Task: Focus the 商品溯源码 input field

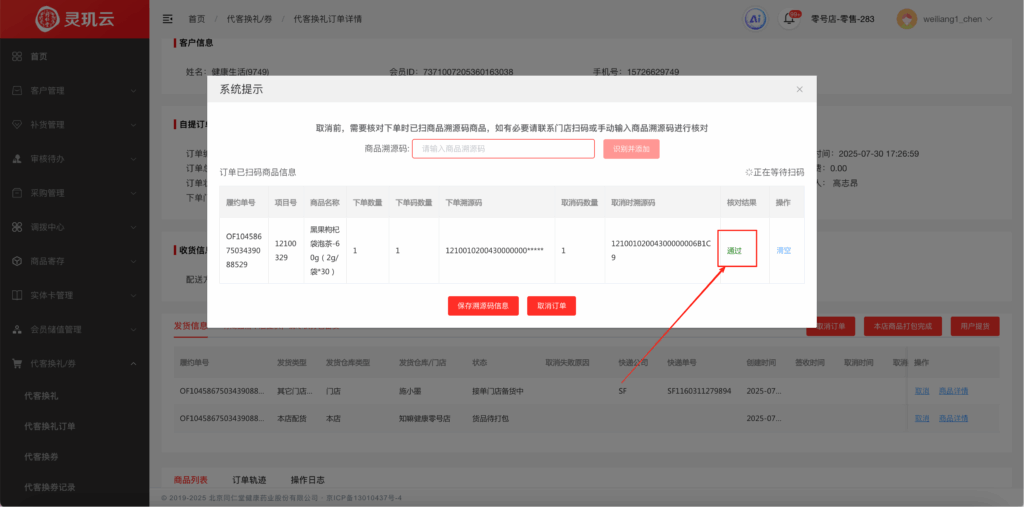Action: [x=503, y=148]
